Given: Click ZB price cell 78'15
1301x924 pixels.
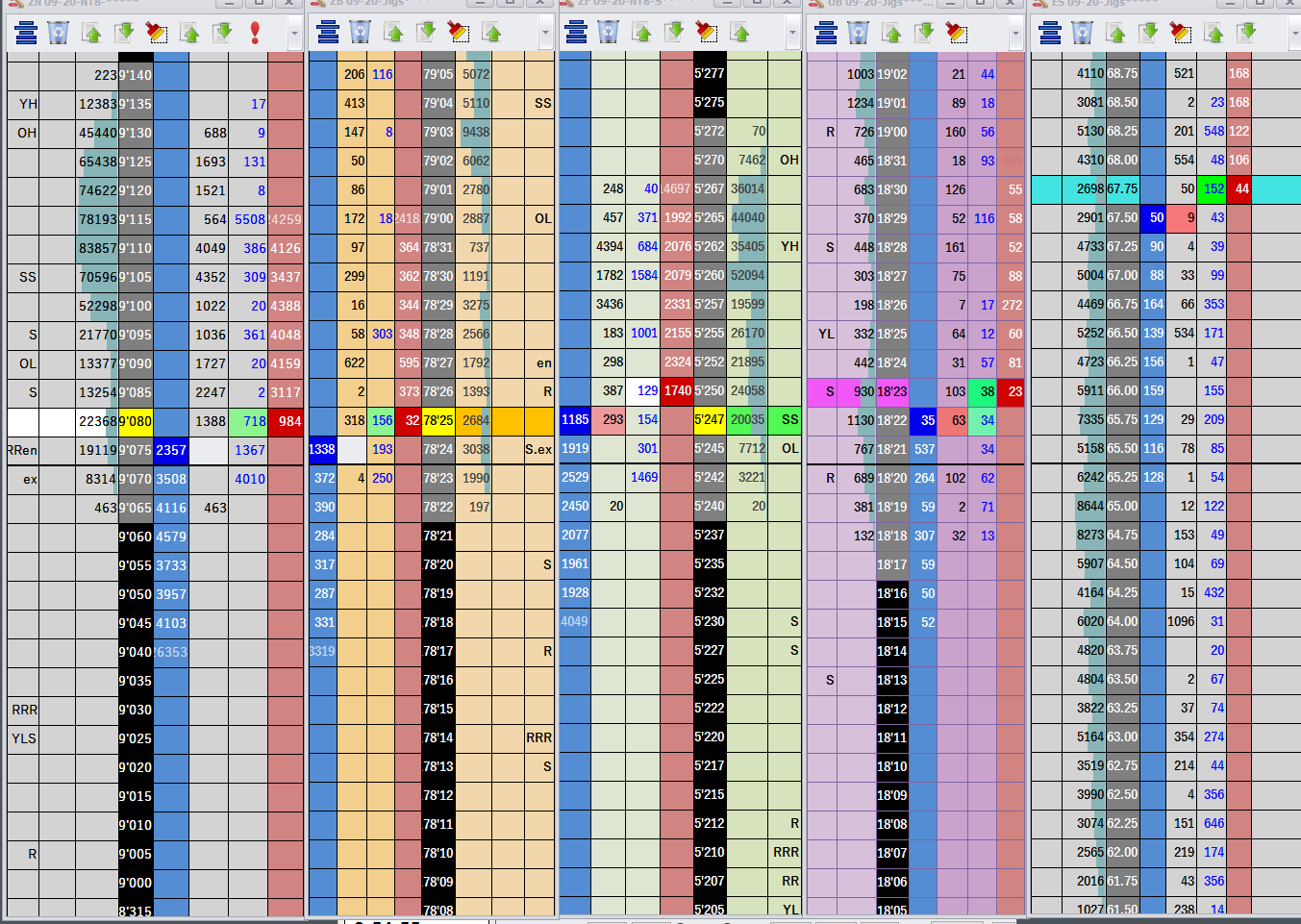Looking at the screenshot, I should pyautogui.click(x=438, y=709).
